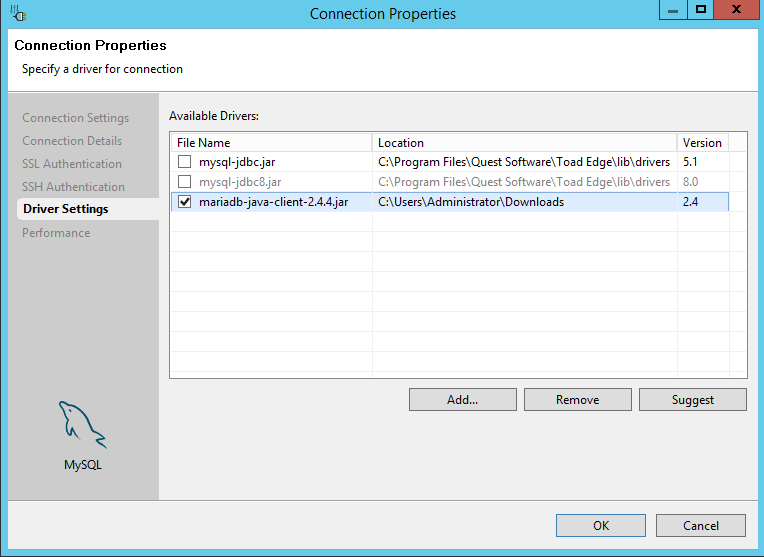
Task: Go to SSL Authentication section
Action: 72,164
